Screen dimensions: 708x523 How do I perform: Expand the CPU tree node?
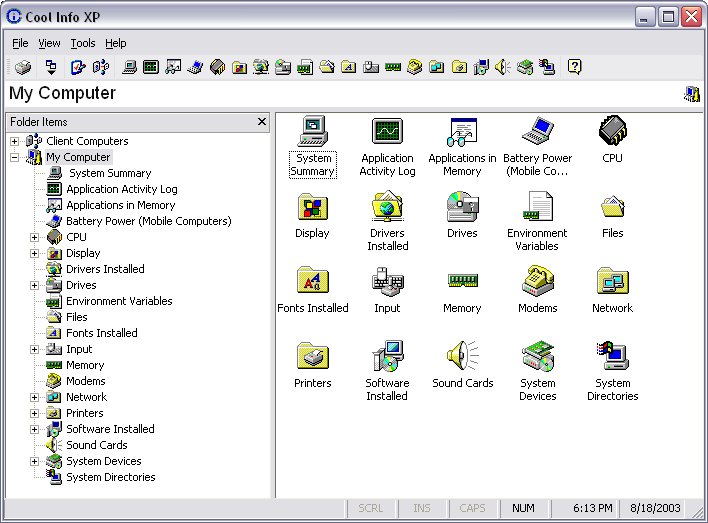tap(34, 237)
